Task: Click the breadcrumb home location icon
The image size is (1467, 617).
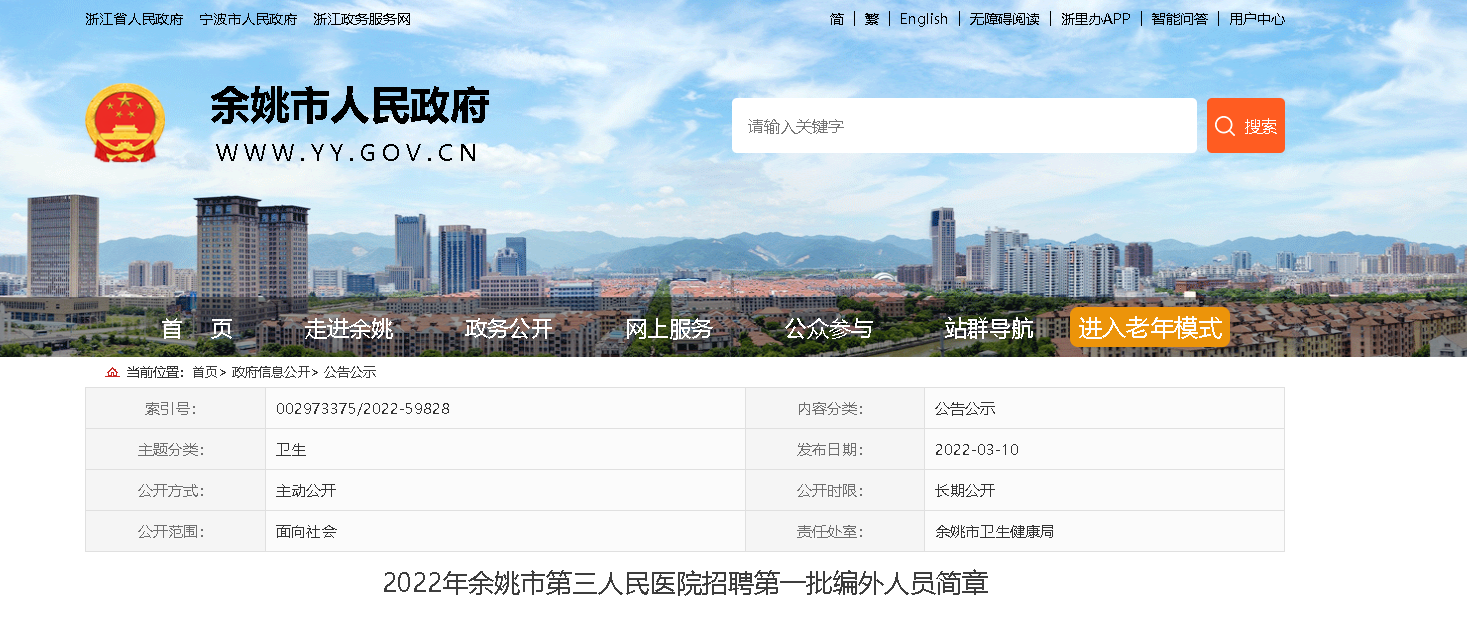Action: point(112,372)
